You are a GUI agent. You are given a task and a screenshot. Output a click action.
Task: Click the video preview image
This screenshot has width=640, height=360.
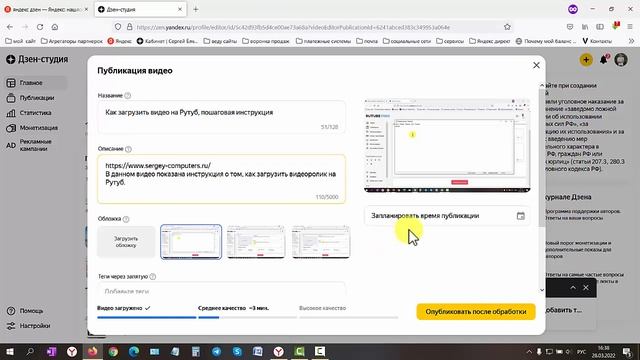click(447, 145)
